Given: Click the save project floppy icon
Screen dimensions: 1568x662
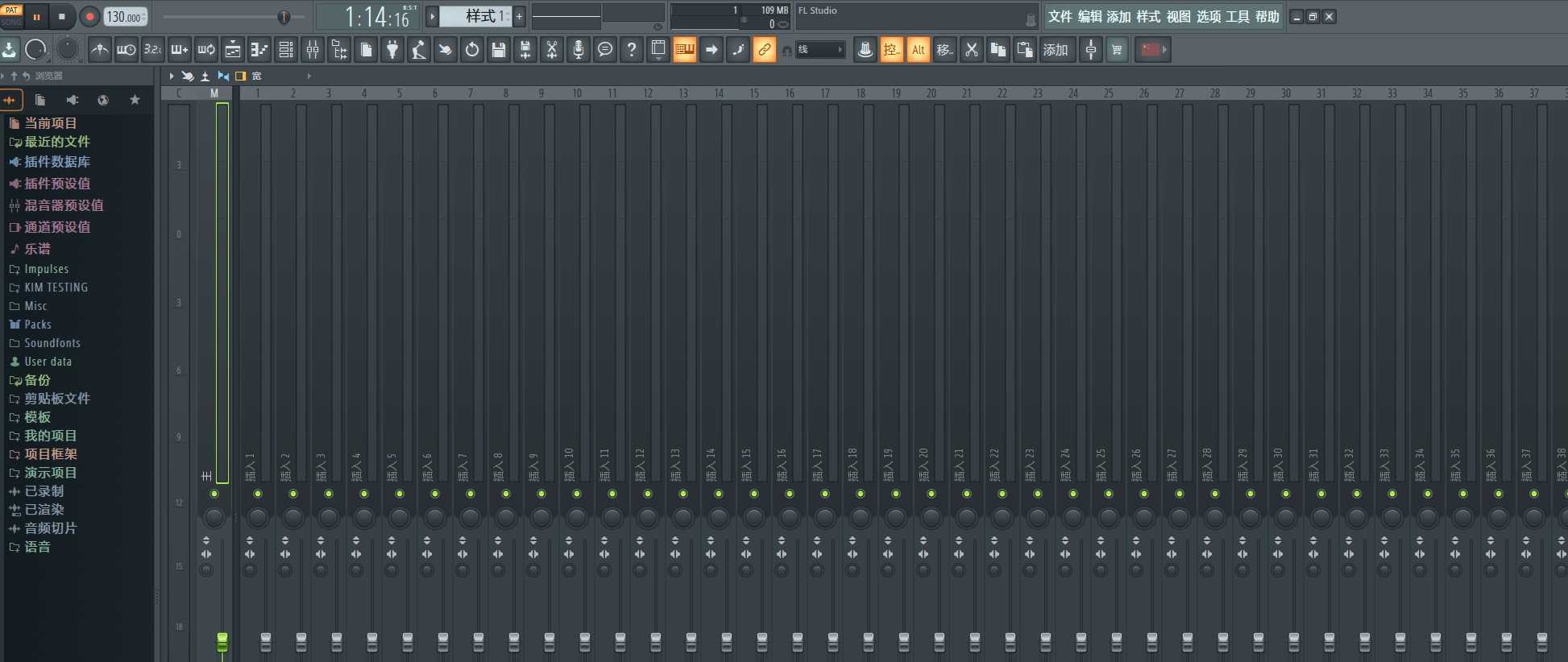Looking at the screenshot, I should point(499,50).
